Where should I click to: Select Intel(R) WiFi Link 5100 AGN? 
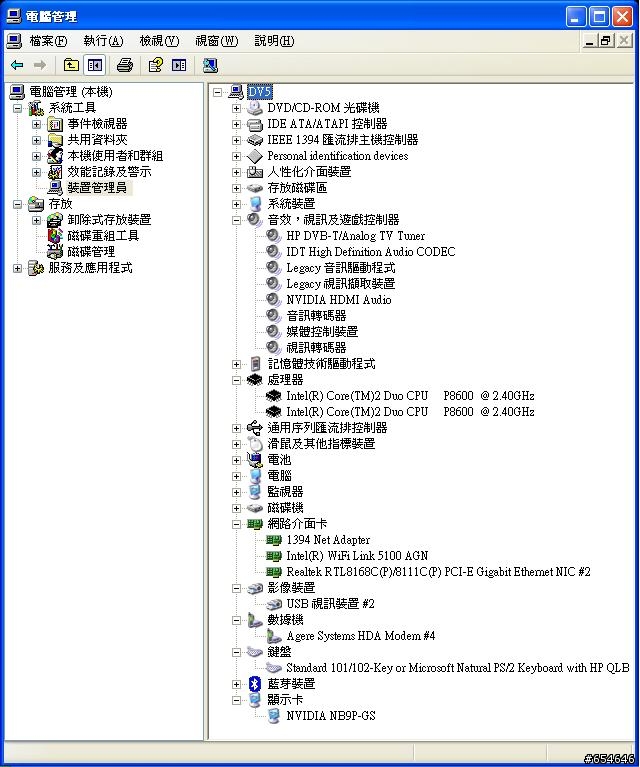coord(357,556)
